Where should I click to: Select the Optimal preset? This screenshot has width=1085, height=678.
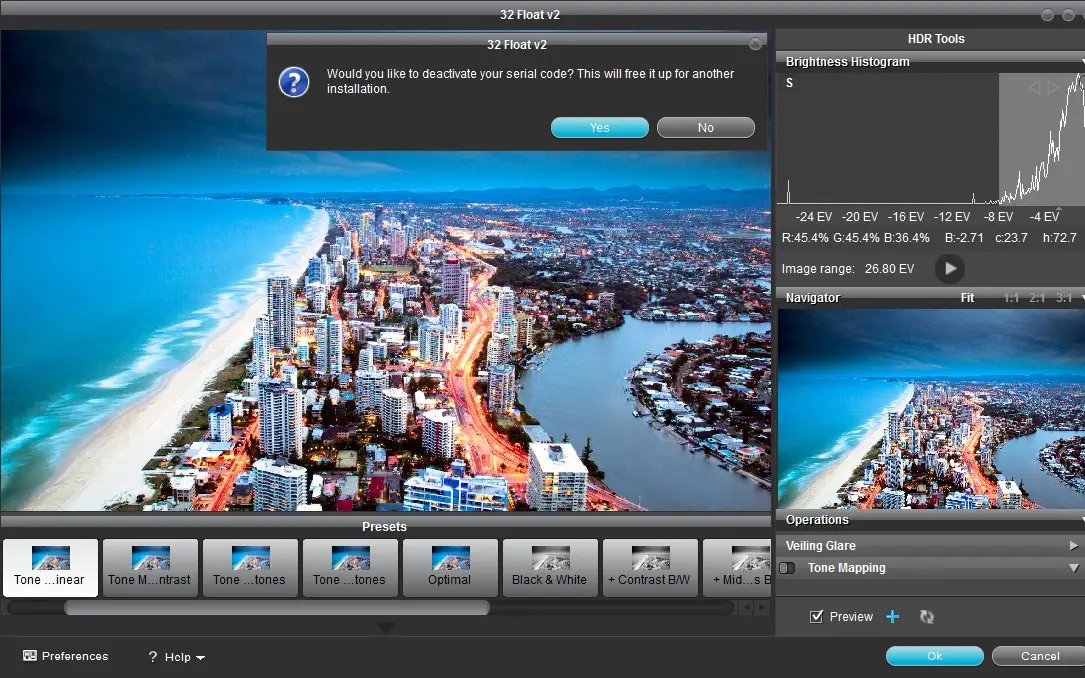pos(450,568)
